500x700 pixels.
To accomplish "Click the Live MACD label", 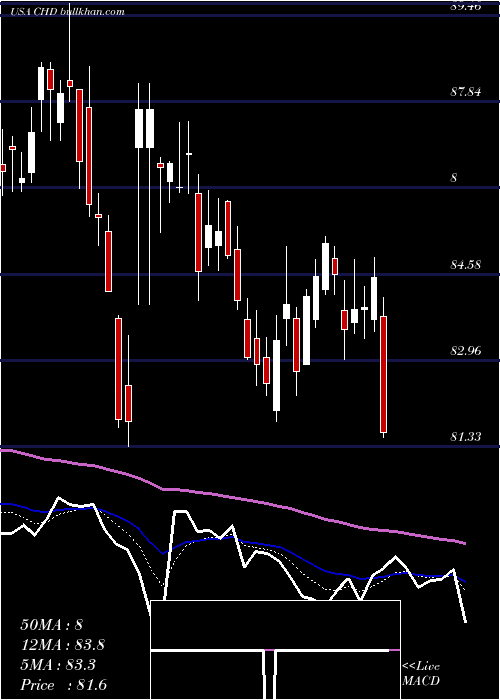I will click(x=421, y=674).
